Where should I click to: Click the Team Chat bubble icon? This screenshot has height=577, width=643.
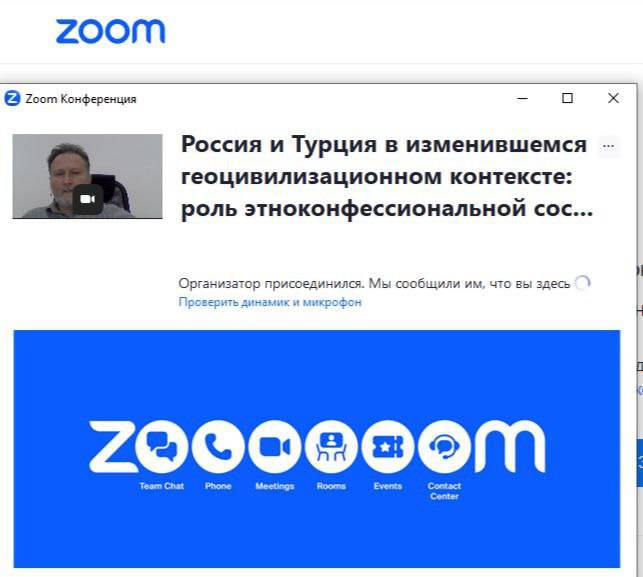162,447
